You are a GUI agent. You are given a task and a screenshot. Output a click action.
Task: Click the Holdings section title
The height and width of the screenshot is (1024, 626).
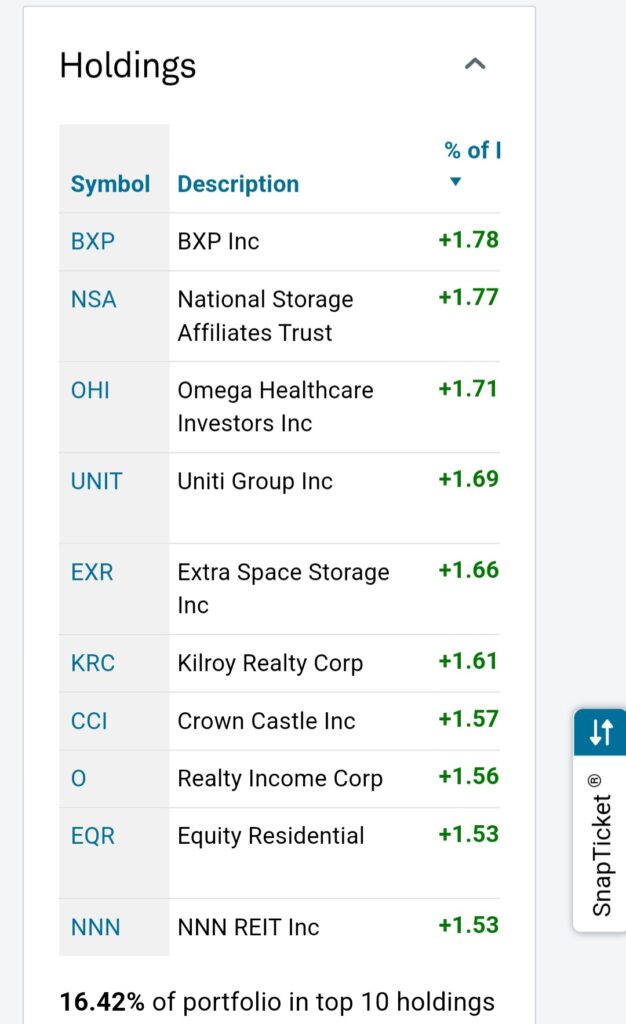click(128, 66)
